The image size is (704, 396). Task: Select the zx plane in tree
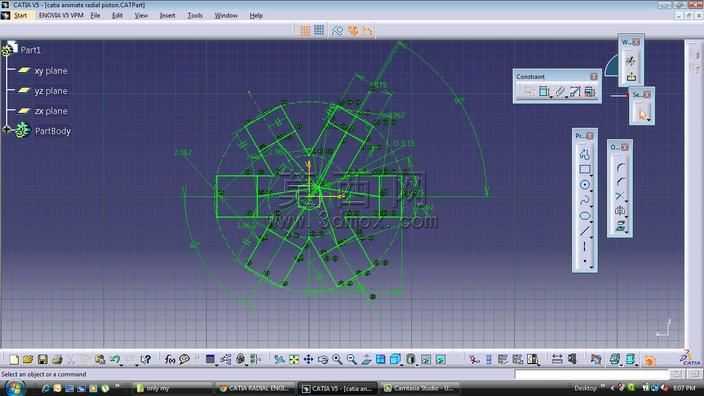point(51,111)
